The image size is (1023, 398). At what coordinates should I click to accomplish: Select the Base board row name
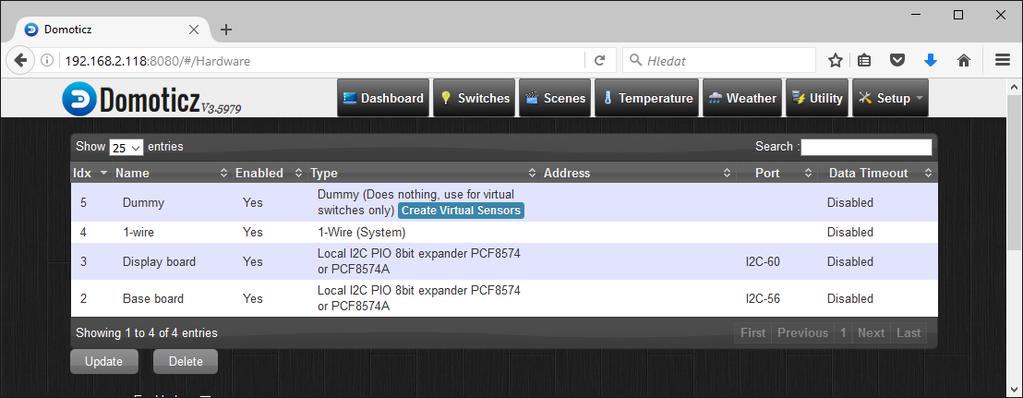pyautogui.click(x=153, y=299)
